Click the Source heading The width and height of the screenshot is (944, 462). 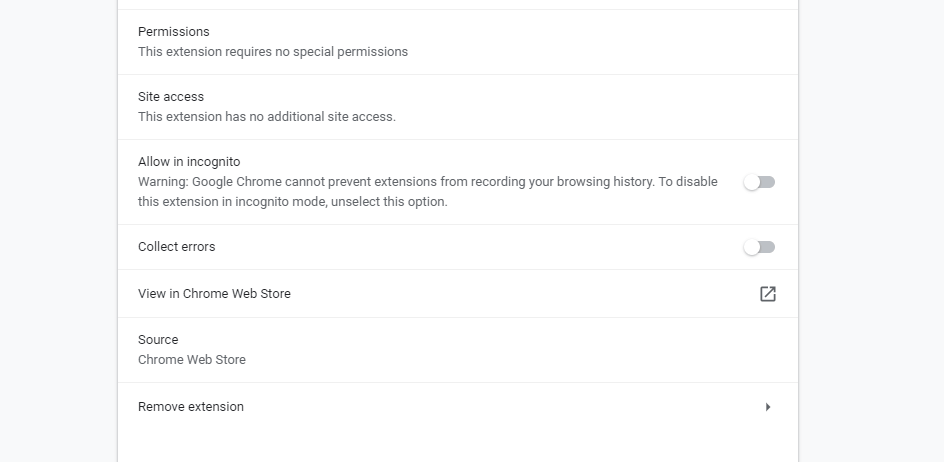pyautogui.click(x=158, y=340)
